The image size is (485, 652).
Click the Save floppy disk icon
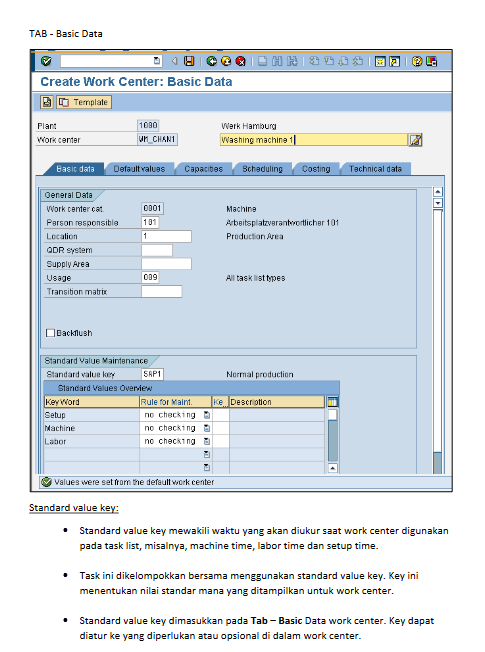coord(189,61)
